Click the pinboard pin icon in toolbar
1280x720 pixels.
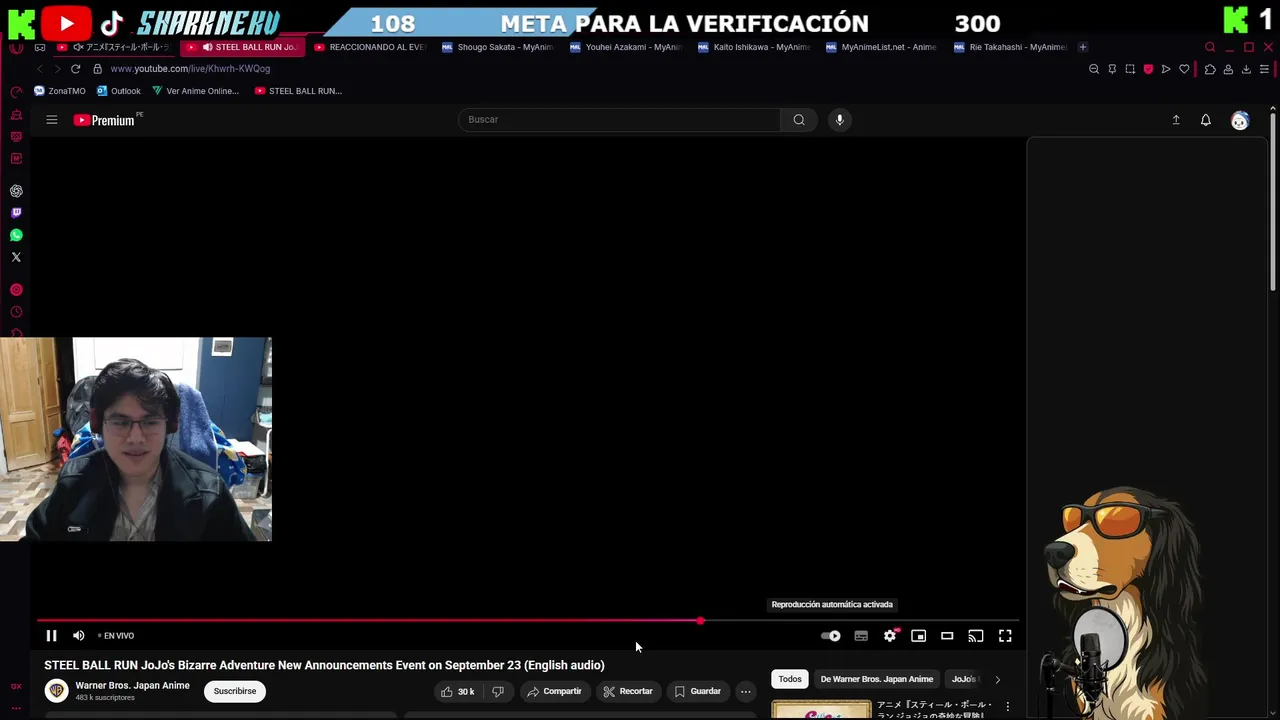coord(1112,69)
